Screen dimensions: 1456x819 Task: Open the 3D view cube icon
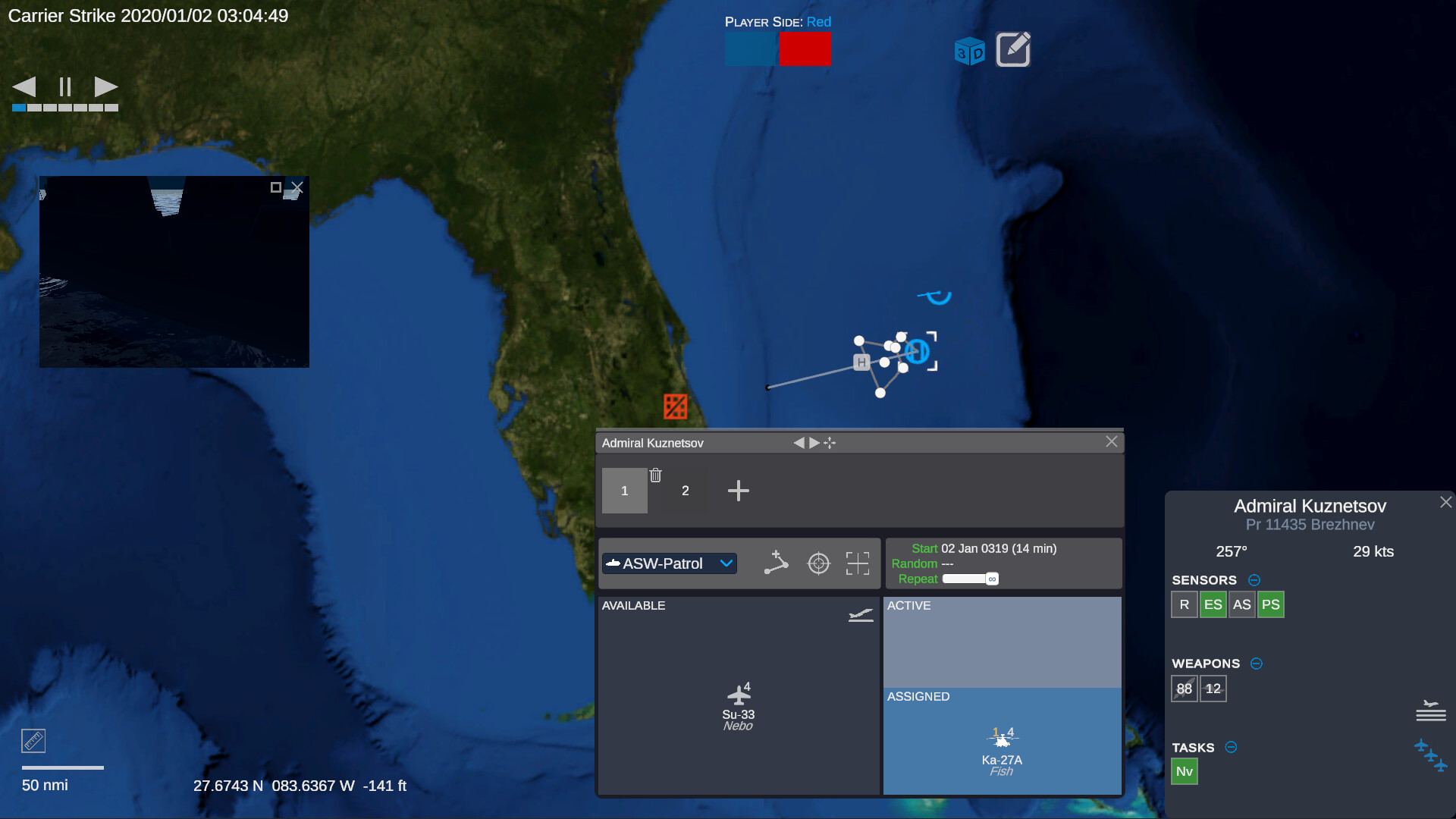[968, 50]
